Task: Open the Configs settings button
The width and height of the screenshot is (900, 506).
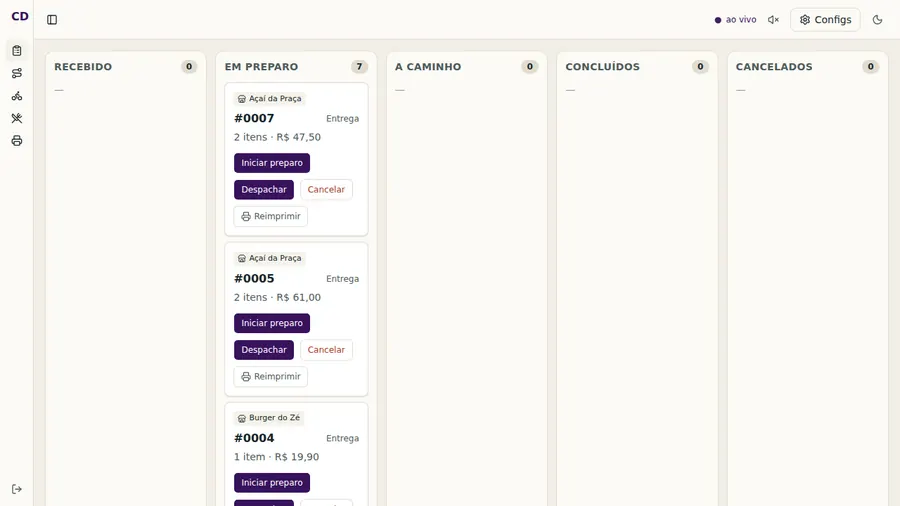Action: point(825,20)
